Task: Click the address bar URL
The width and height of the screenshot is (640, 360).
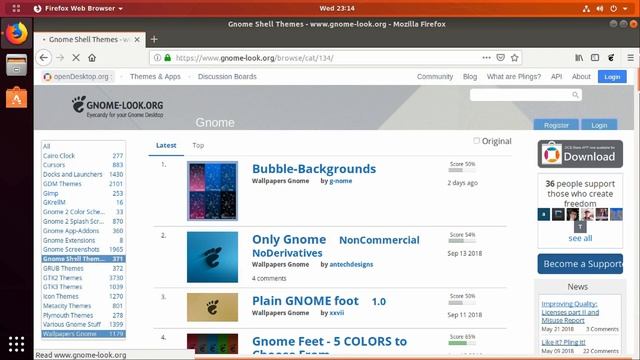Action: coord(255,58)
